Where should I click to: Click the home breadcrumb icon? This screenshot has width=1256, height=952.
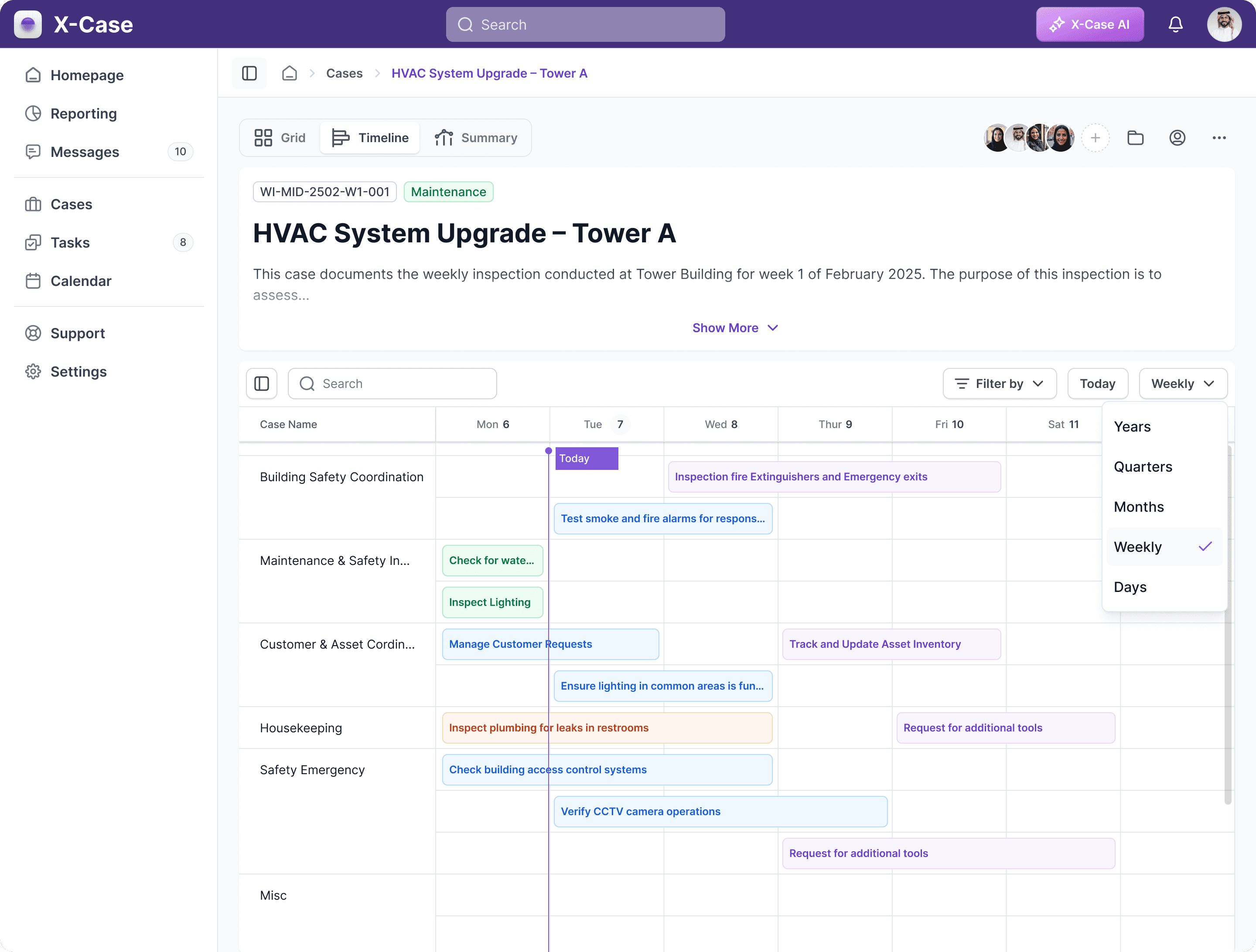(290, 73)
